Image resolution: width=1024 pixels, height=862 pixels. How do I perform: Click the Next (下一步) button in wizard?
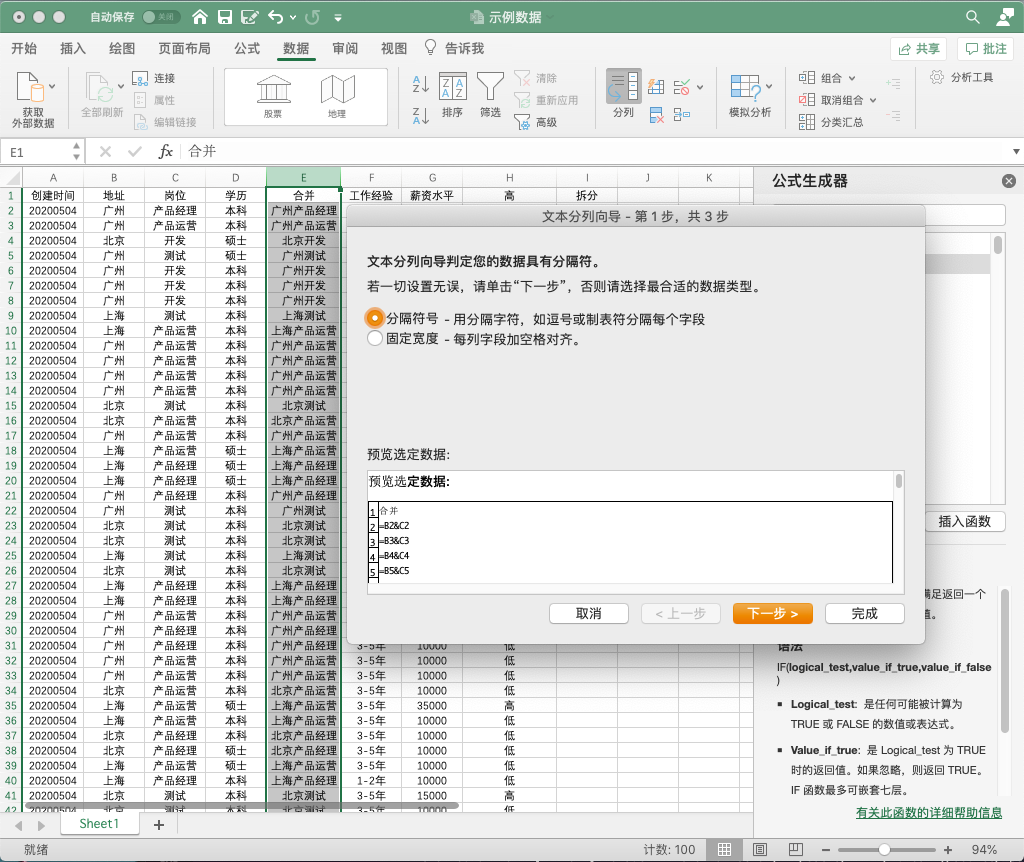772,613
